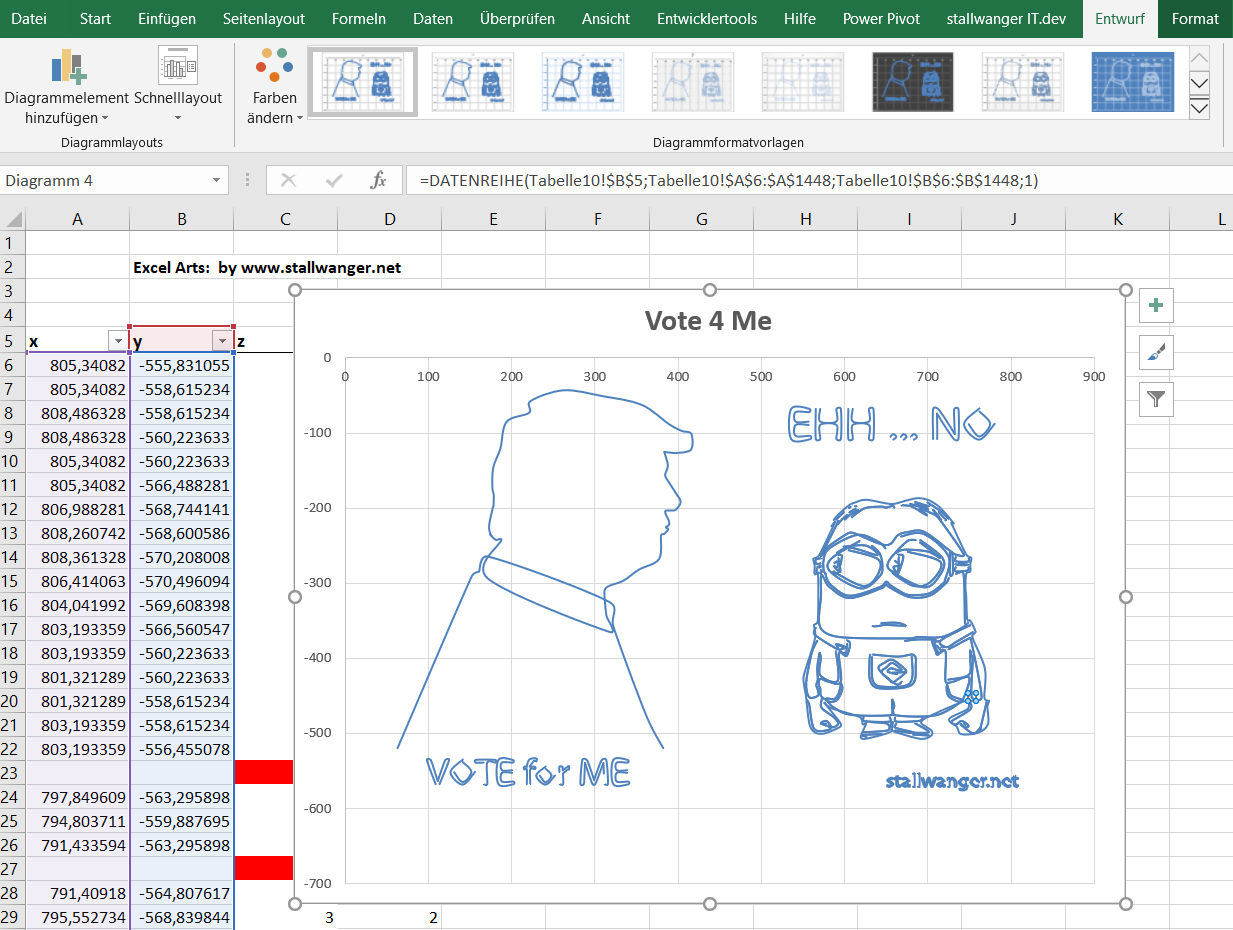Click the formula bar cancel X icon
Viewport: 1233px width, 930px height.
[289, 180]
